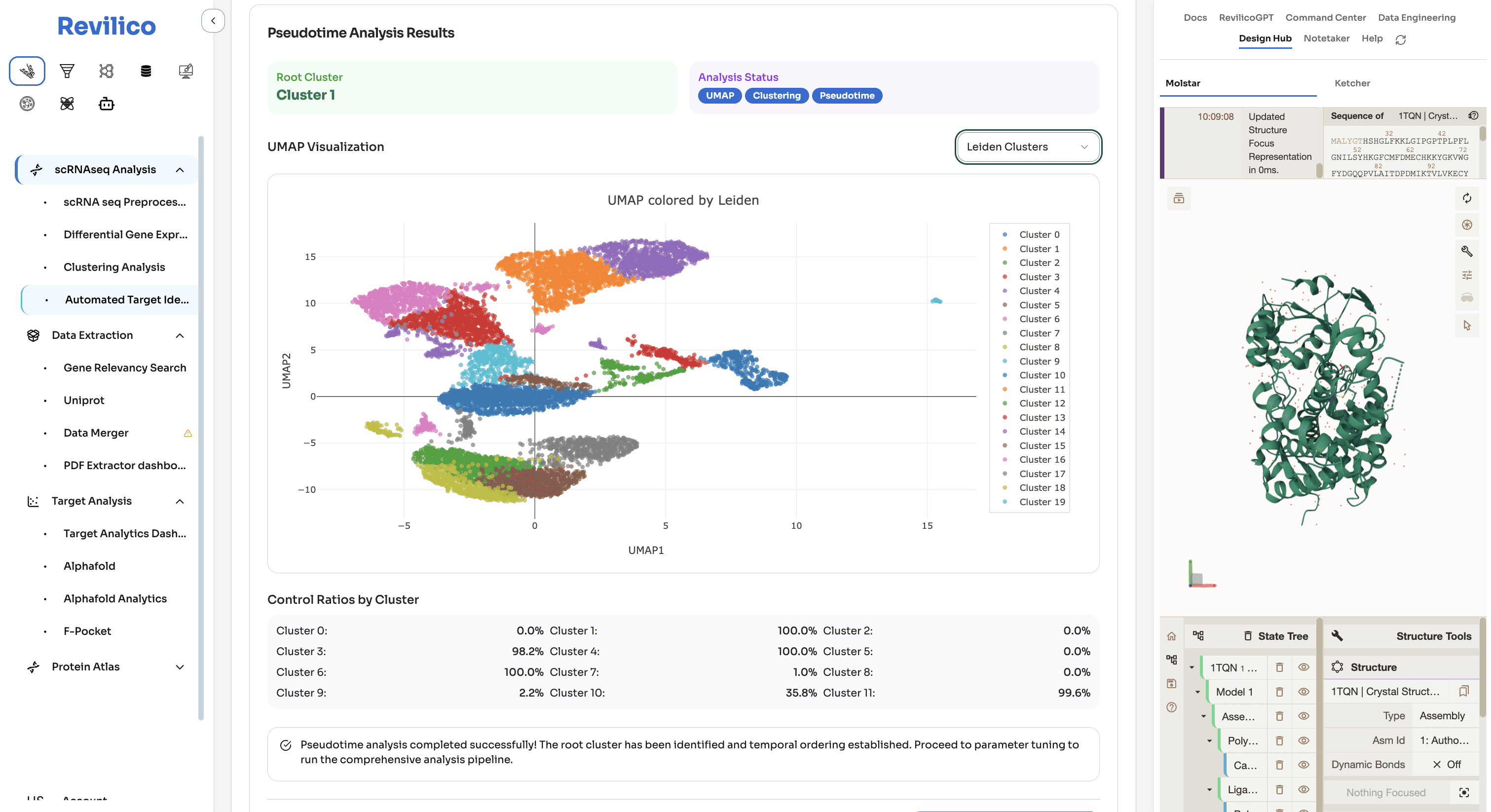Switch to the Ketcher tab
The height and width of the screenshot is (812, 1491).
tap(1352, 83)
